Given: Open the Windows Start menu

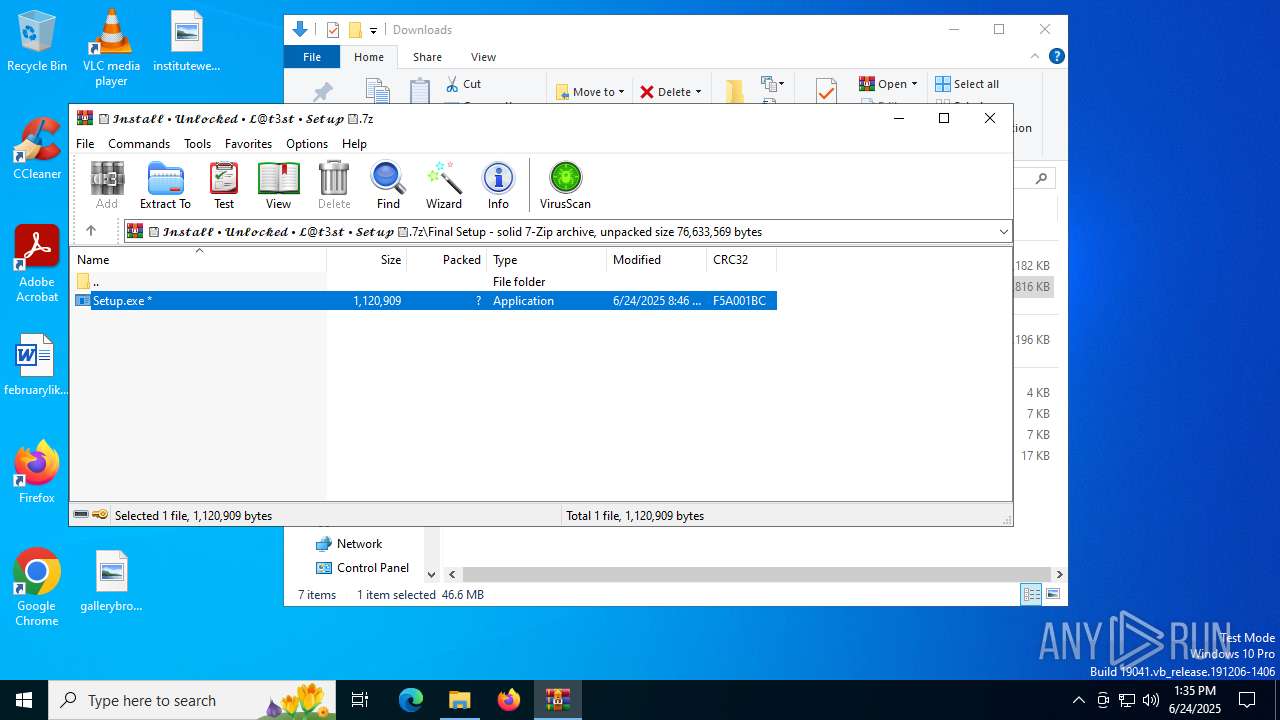Looking at the screenshot, I should tap(24, 700).
